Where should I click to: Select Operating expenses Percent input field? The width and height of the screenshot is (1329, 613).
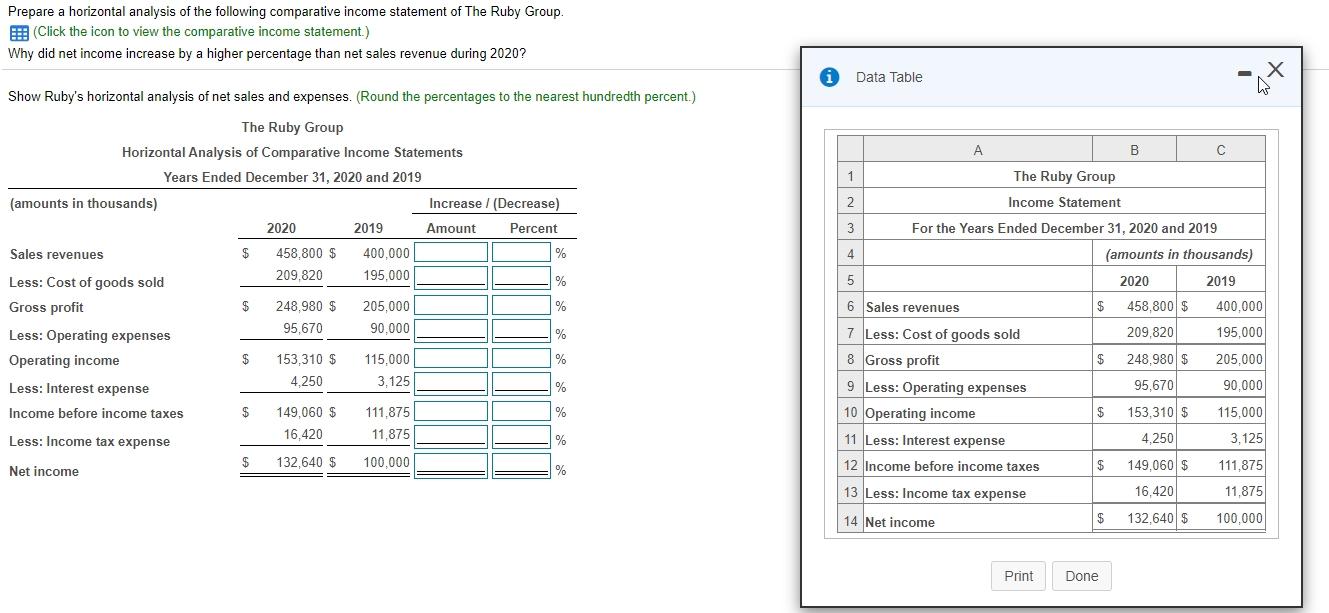[x=521, y=330]
